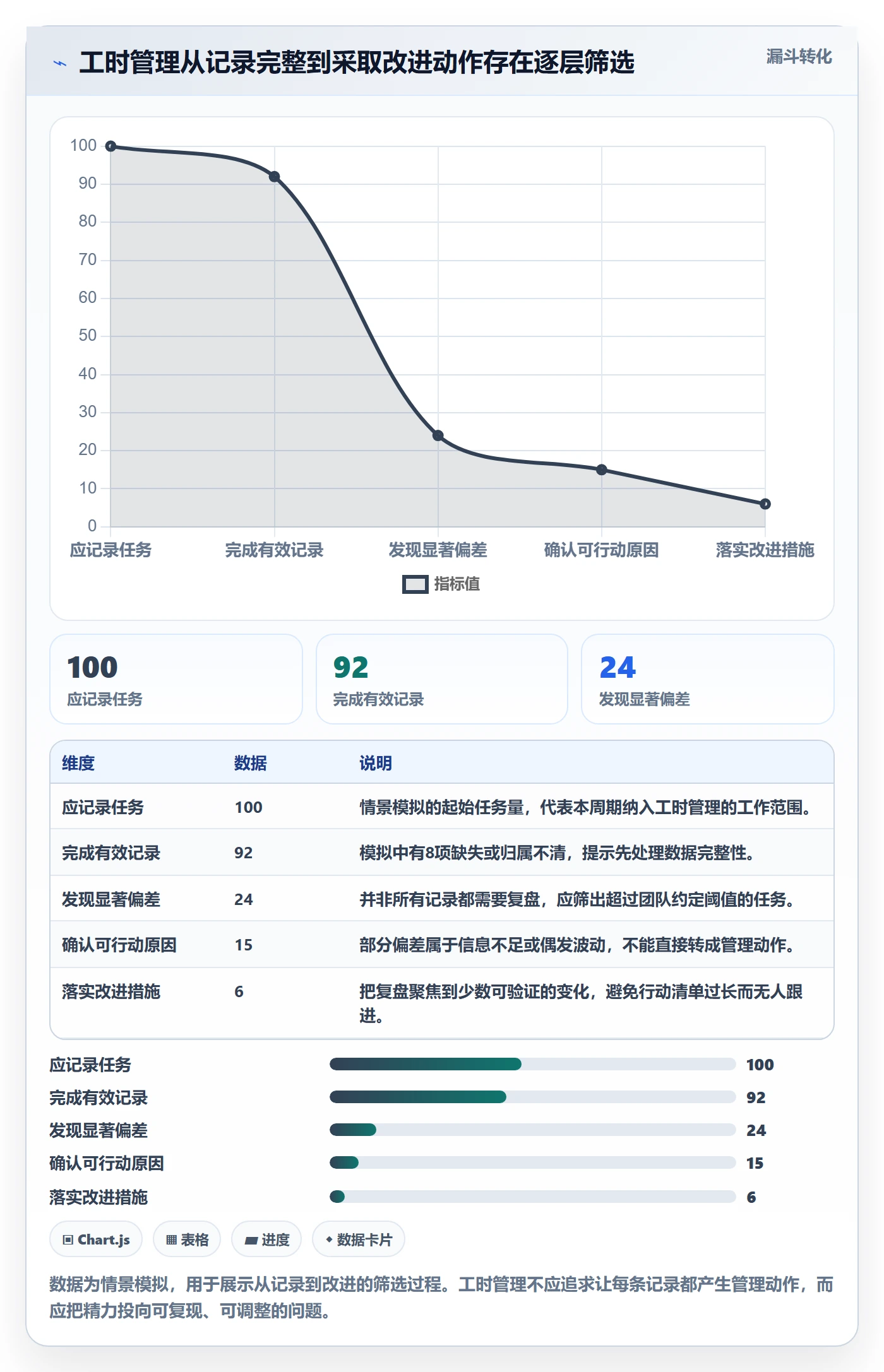Click the table description starting with 部分偏差属于信息不足
Image resolution: width=884 pixels, height=1372 pixels.
pyautogui.click(x=578, y=945)
